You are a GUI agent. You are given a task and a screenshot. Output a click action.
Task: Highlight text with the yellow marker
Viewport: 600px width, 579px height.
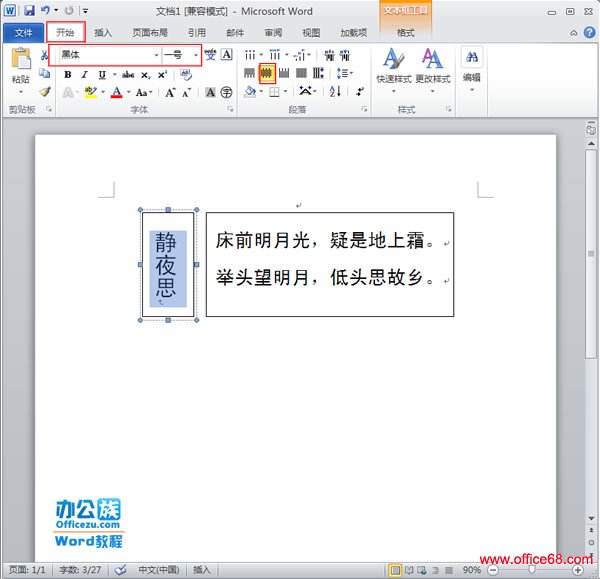click(x=91, y=92)
